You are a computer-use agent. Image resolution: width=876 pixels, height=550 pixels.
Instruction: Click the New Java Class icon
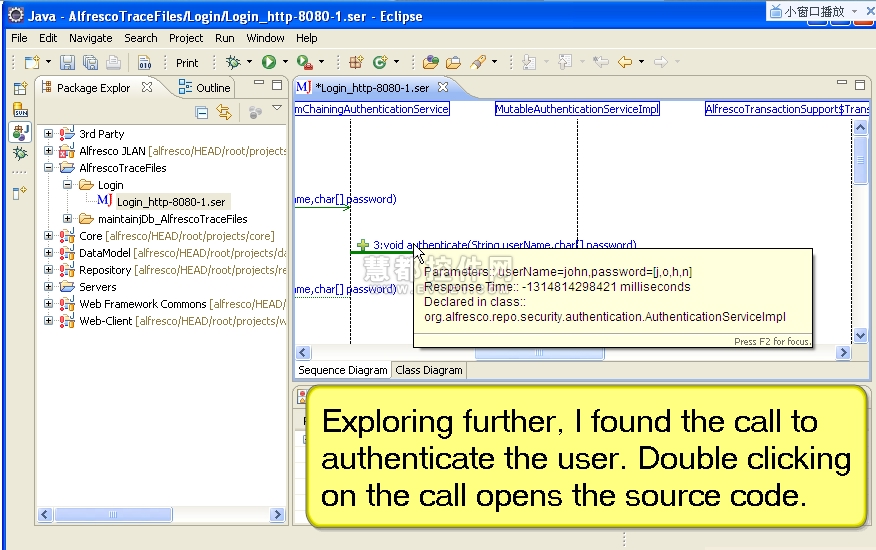380,62
